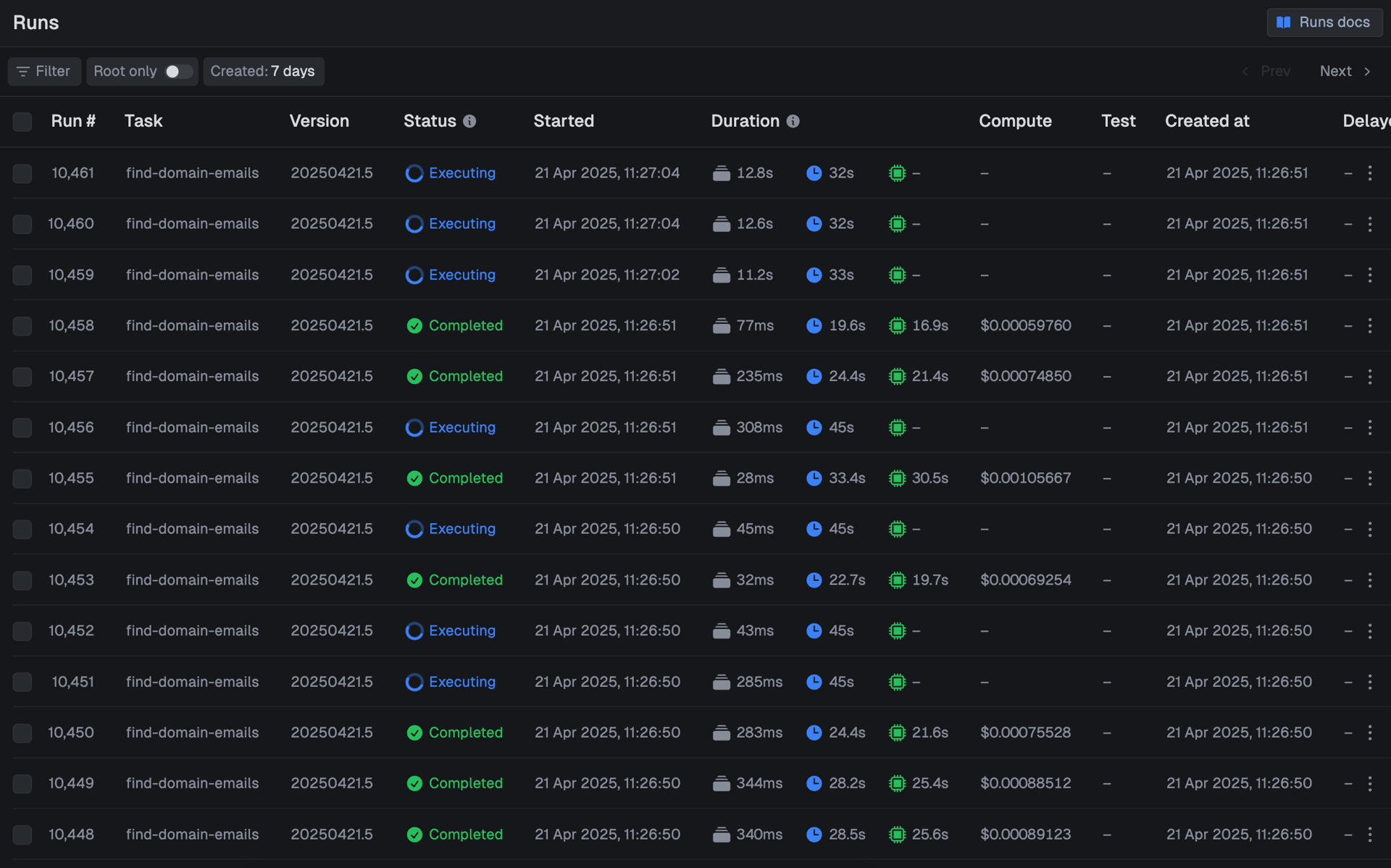Click compute cost $0.00105667
The width and height of the screenshot is (1391, 868).
(1025, 478)
